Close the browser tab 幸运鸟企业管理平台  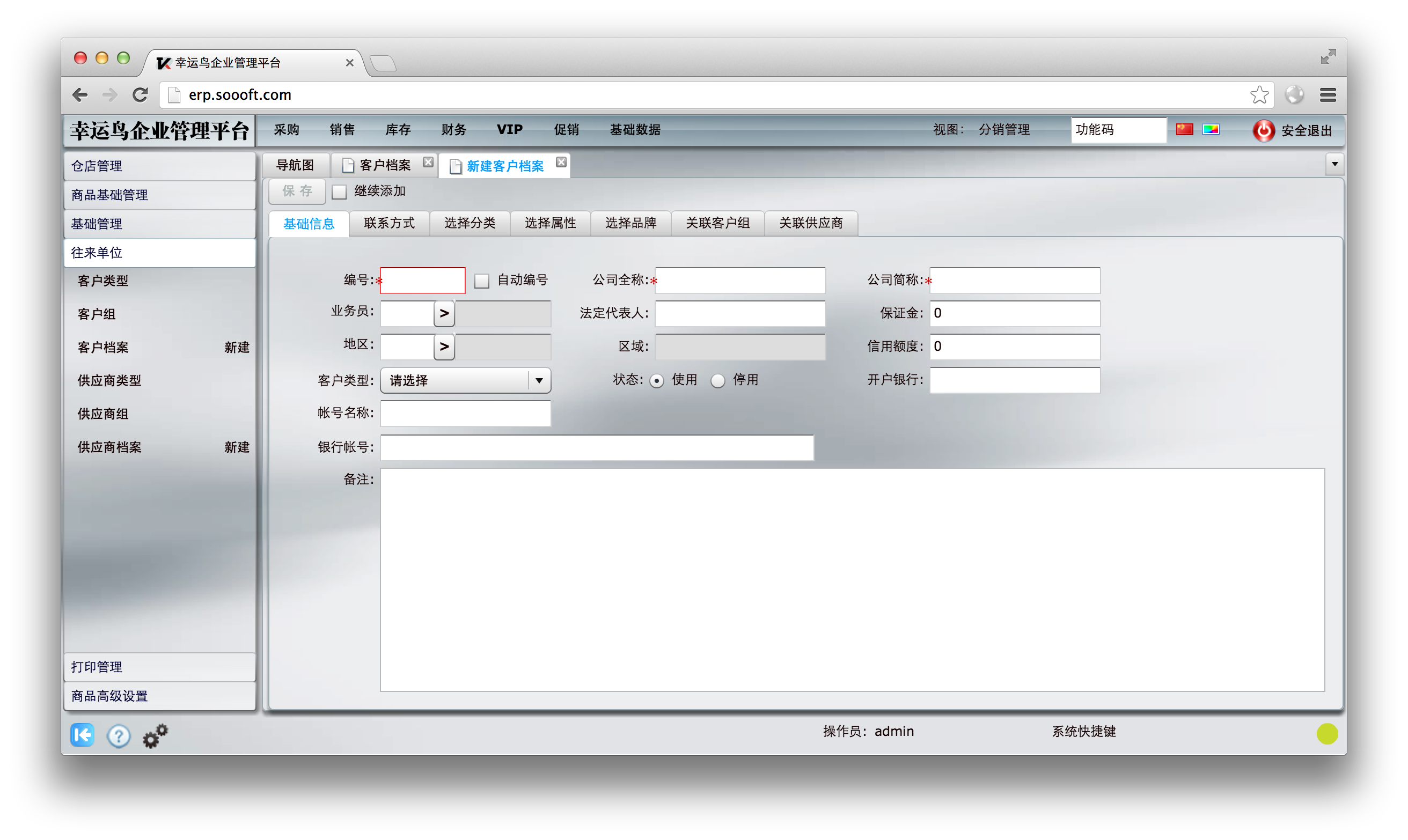349,63
